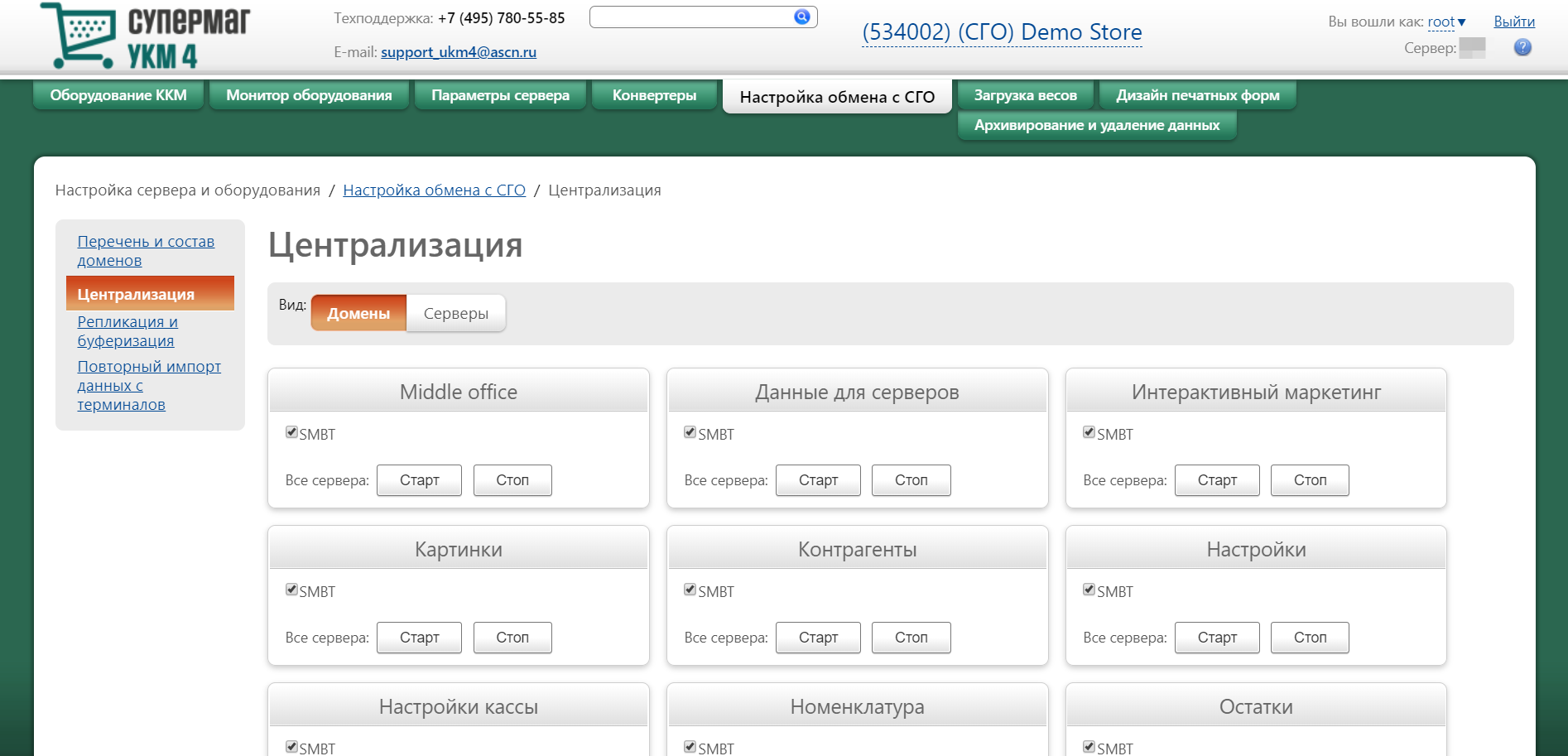Click Старт in Картинки panel

click(x=419, y=638)
